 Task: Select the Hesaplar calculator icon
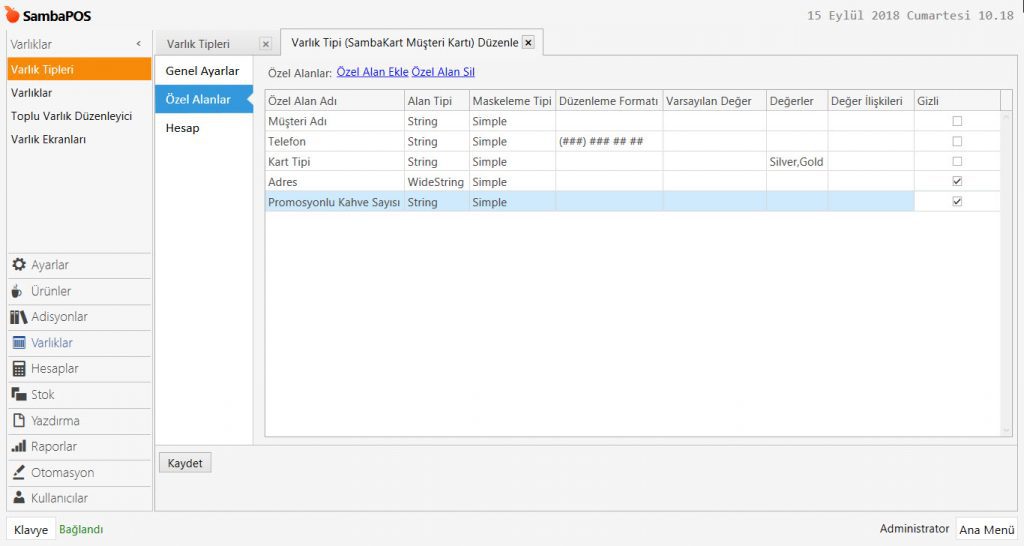[x=19, y=369]
